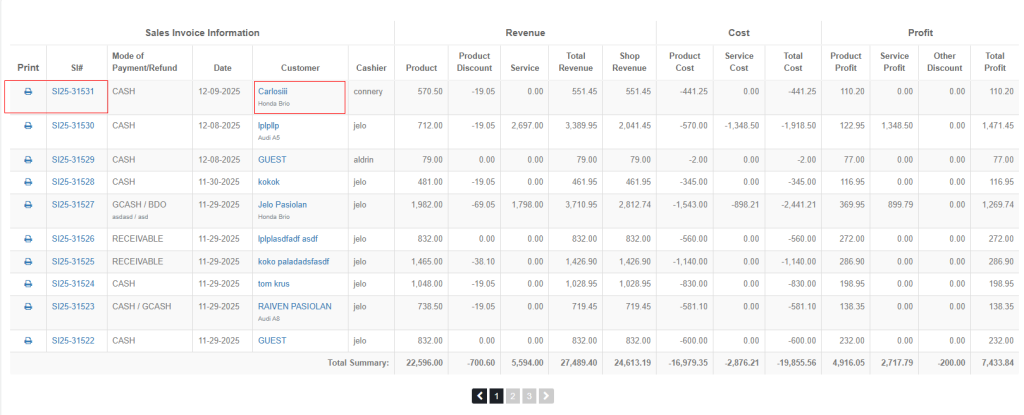1024x415 pixels.
Task: Print invoice SI25-31530 using printer icon
Action: 28,126
